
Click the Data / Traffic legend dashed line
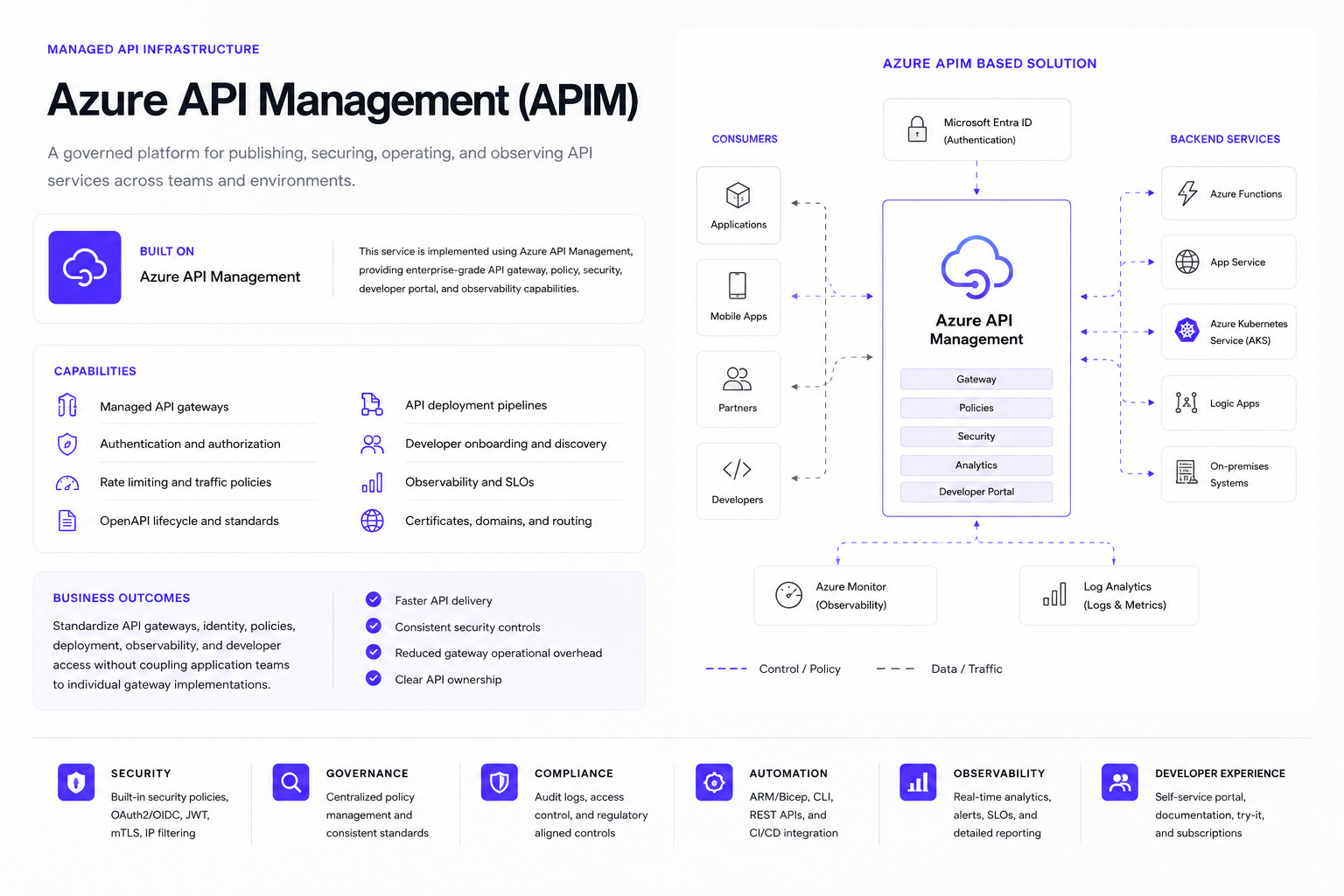[895, 668]
